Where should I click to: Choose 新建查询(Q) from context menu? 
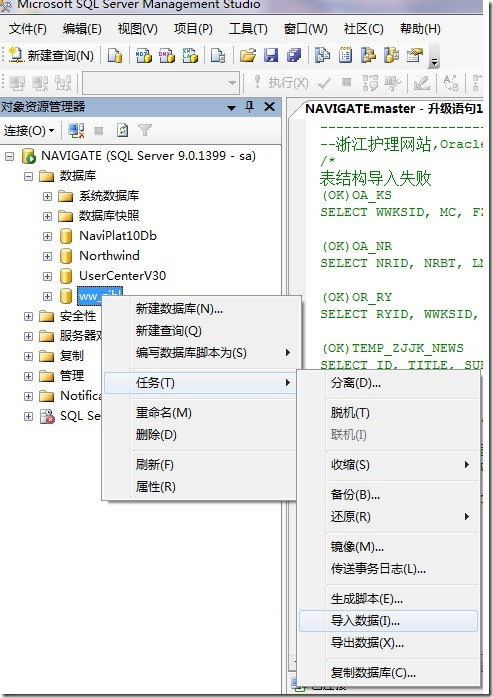(x=200, y=331)
